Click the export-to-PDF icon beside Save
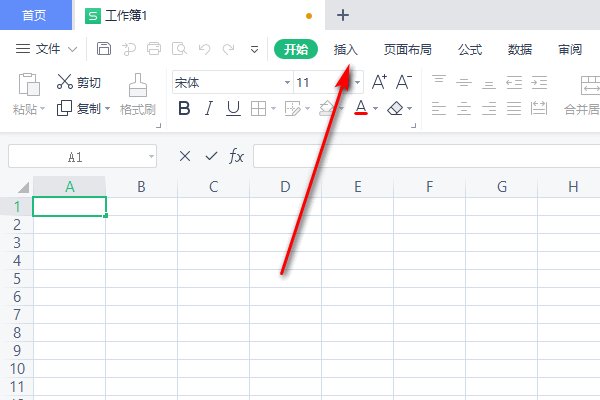 (x=129, y=49)
